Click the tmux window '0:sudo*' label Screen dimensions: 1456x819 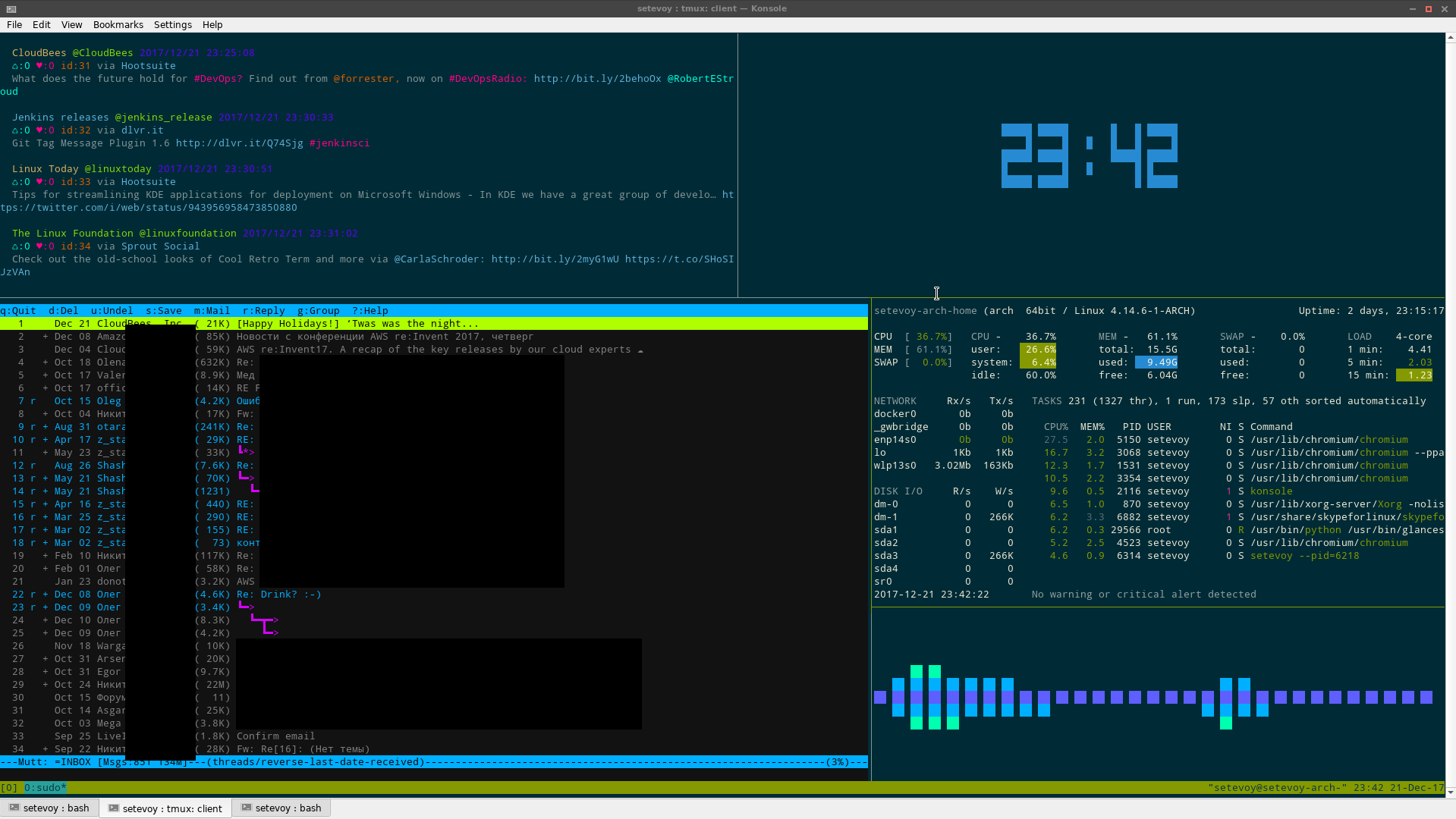tap(45, 787)
